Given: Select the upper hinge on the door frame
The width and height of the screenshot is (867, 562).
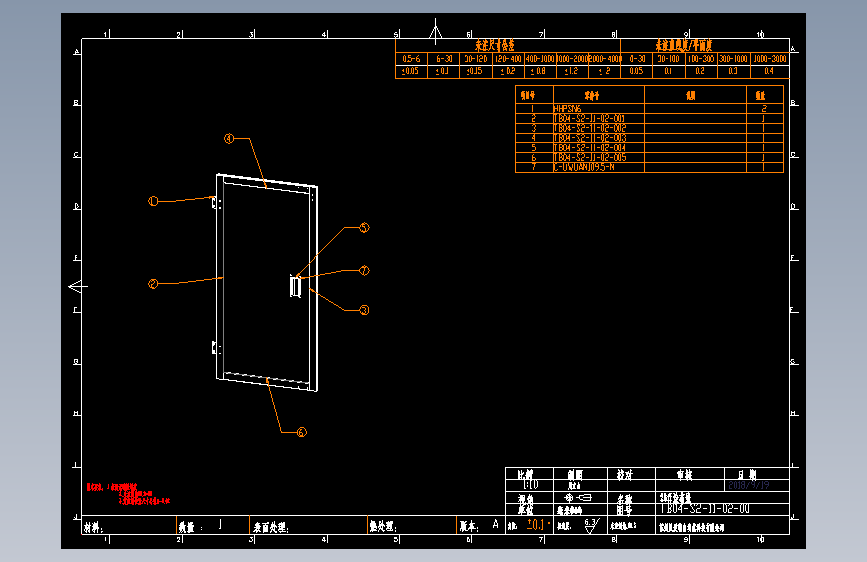Looking at the screenshot, I should pos(216,203).
